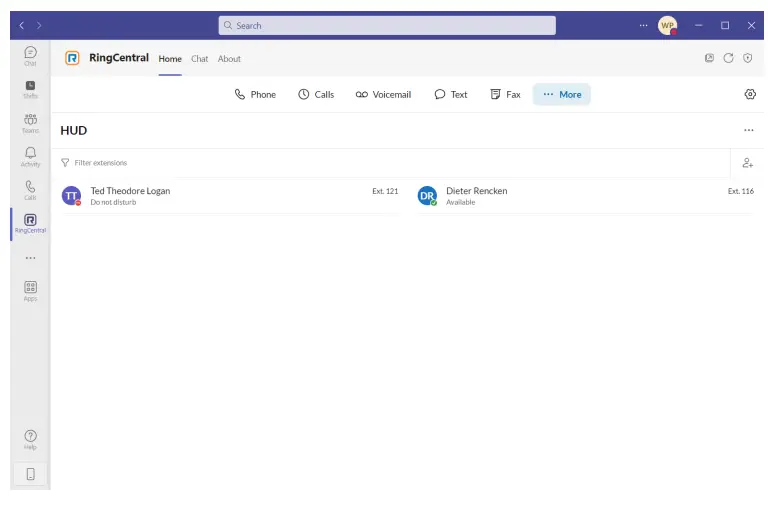The width and height of the screenshot is (768, 507).
Task: Click the Filter extensions field
Action: click(392, 163)
